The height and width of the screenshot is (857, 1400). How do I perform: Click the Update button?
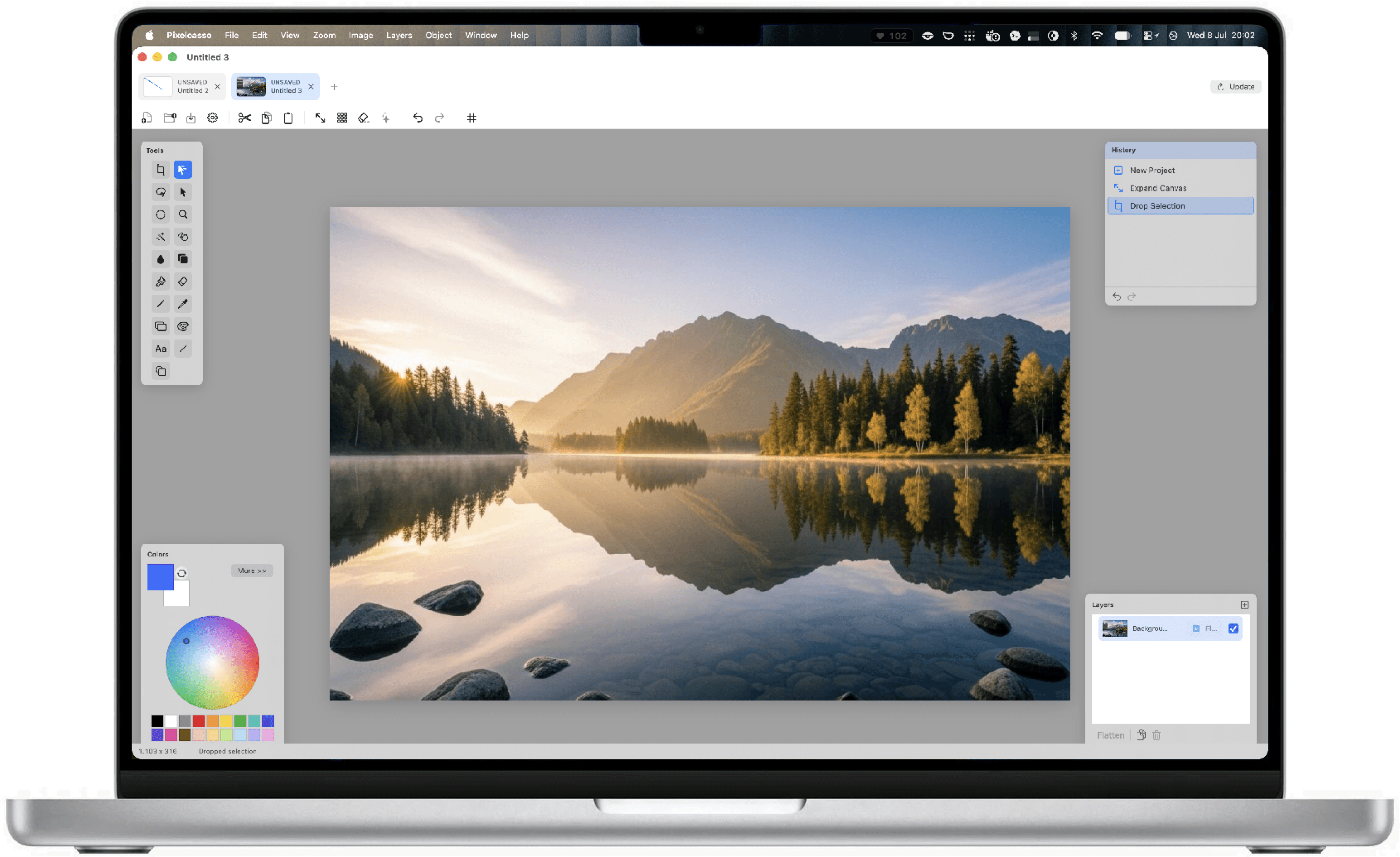tap(1236, 87)
